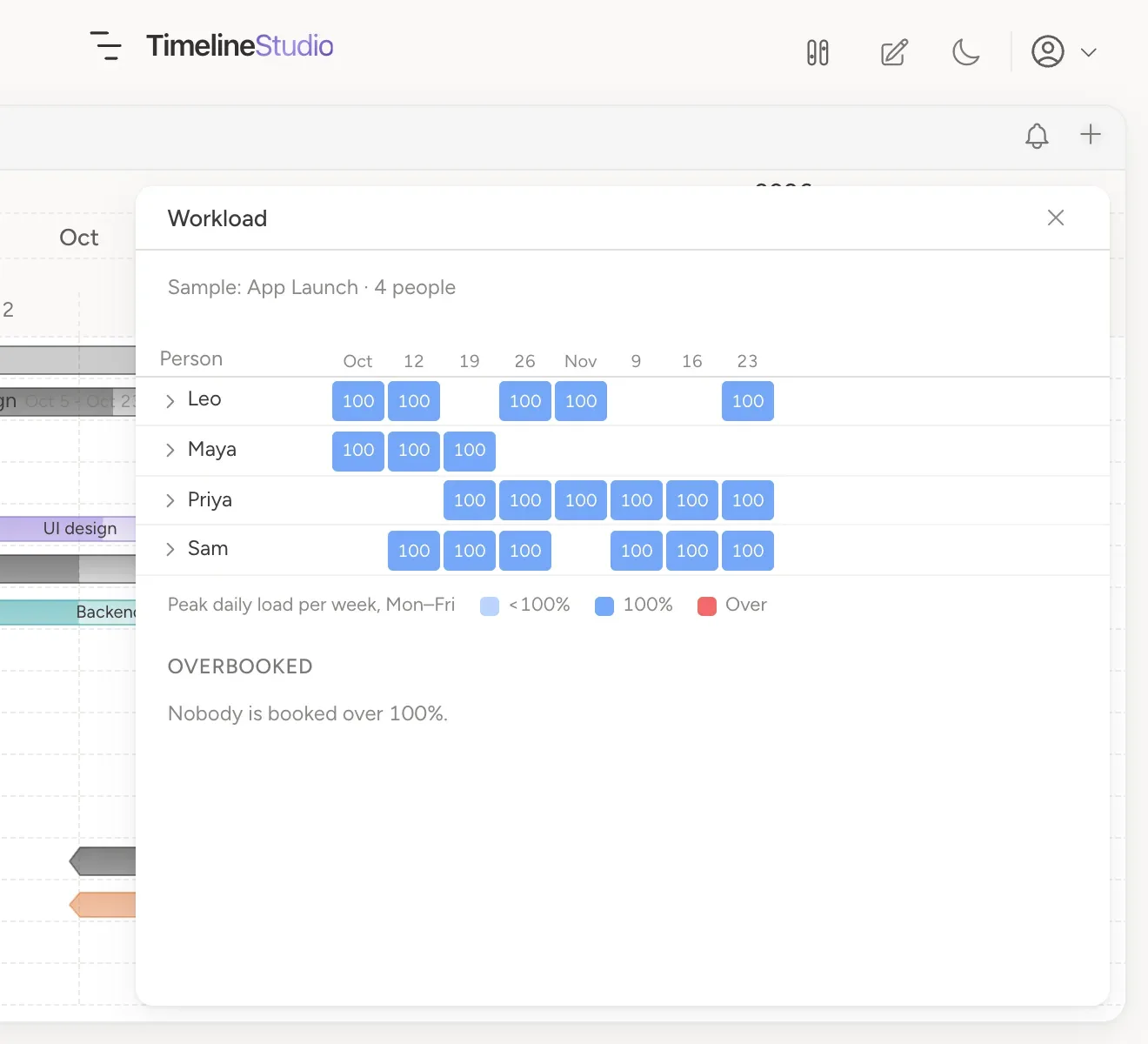Click the light blue under-100% legend swatch

(490, 606)
